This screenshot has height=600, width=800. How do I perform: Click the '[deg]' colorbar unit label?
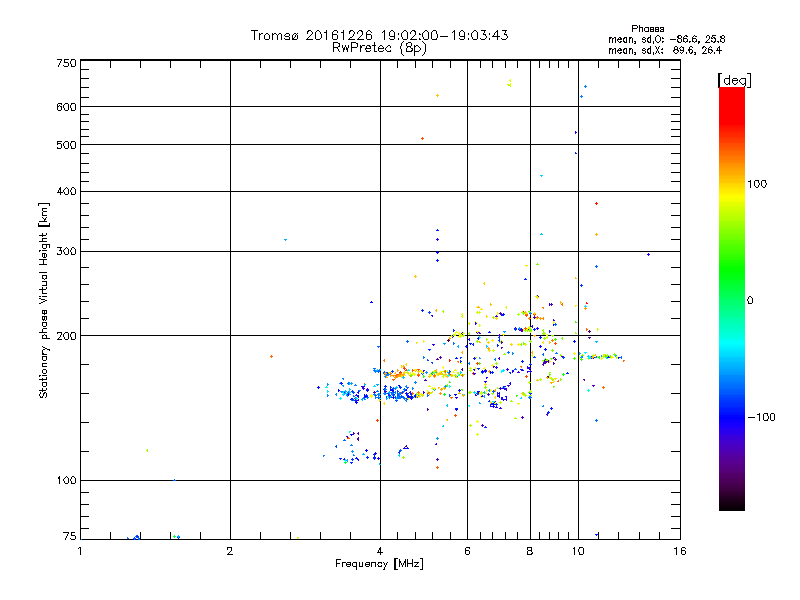734,80
